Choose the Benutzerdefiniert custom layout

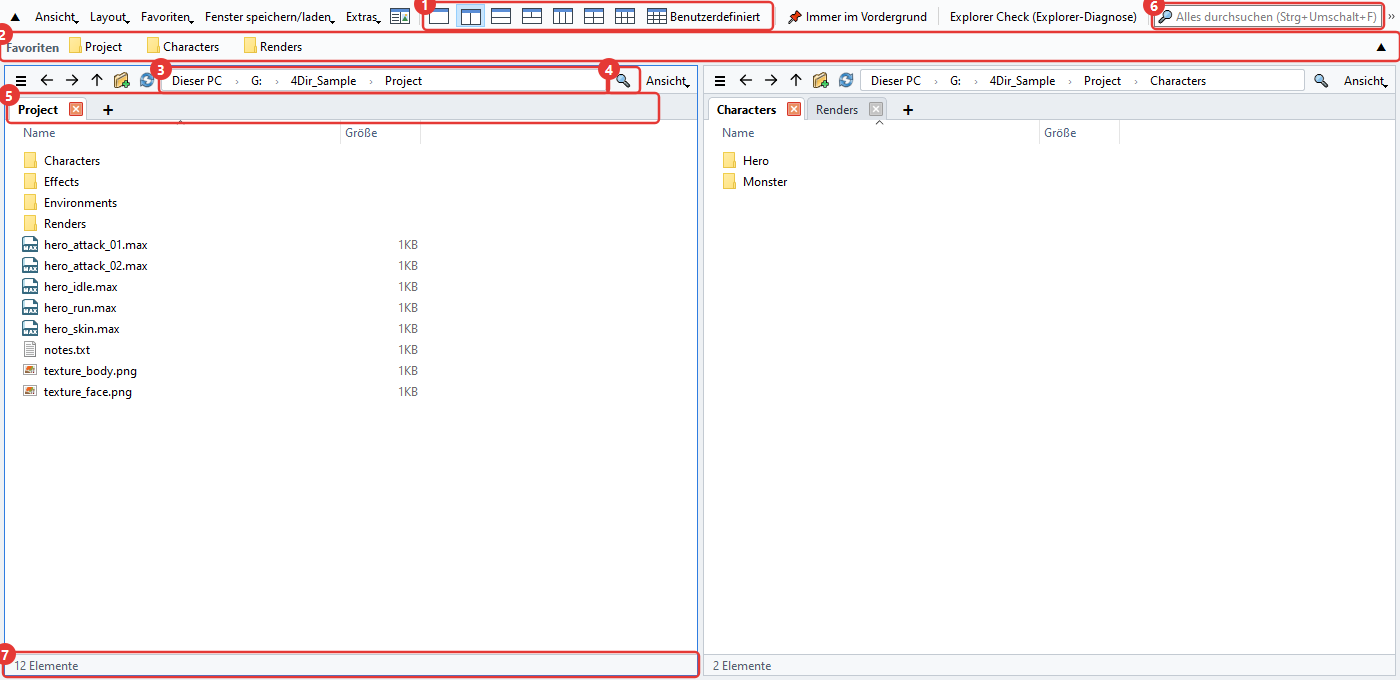[703, 17]
